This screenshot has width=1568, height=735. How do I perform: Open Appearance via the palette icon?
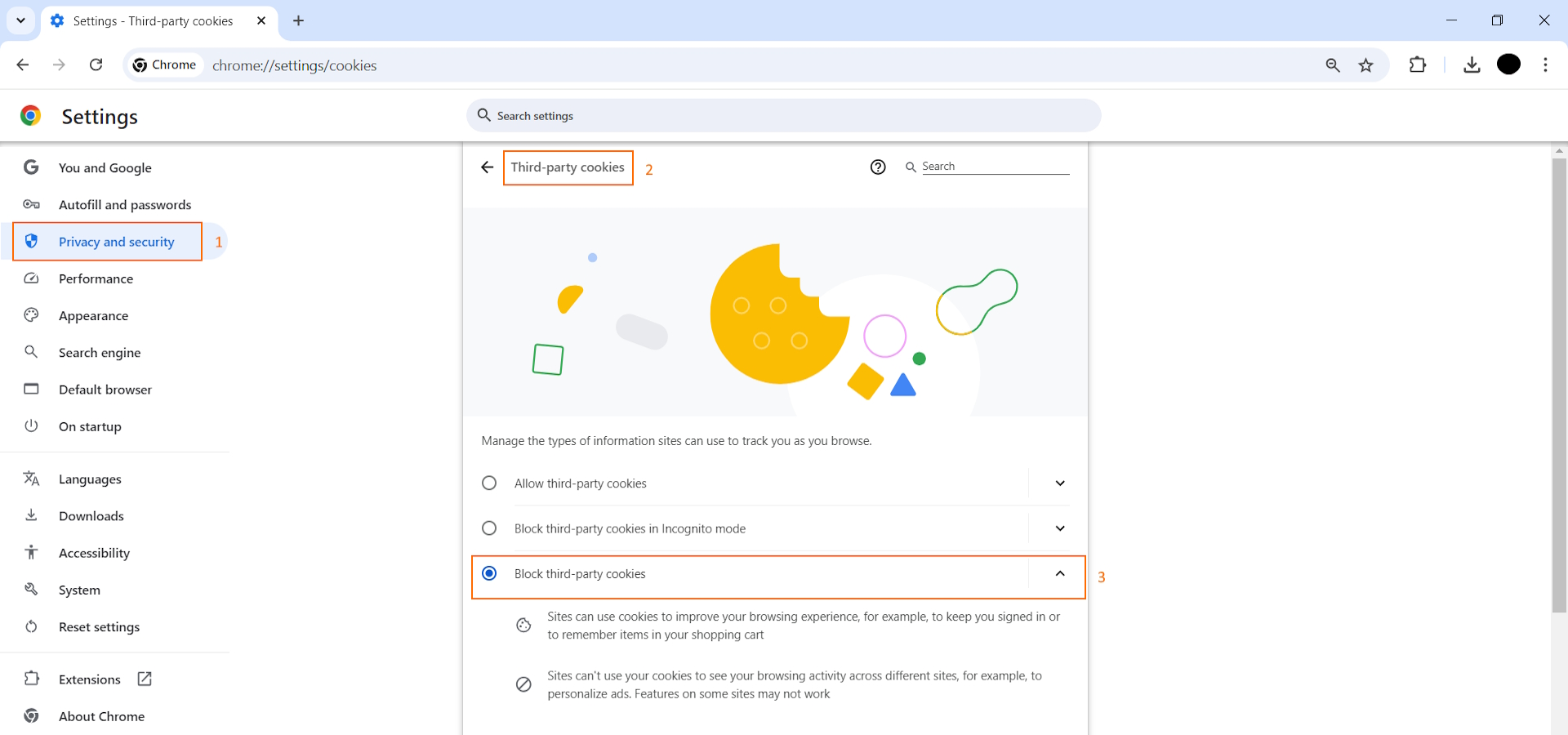pyautogui.click(x=31, y=315)
